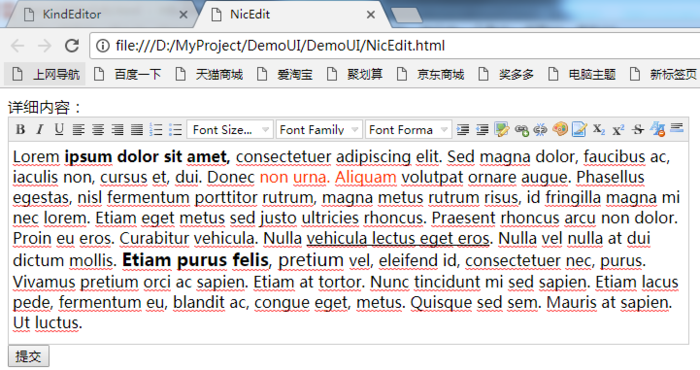Click the 提交 submit button

29,356
